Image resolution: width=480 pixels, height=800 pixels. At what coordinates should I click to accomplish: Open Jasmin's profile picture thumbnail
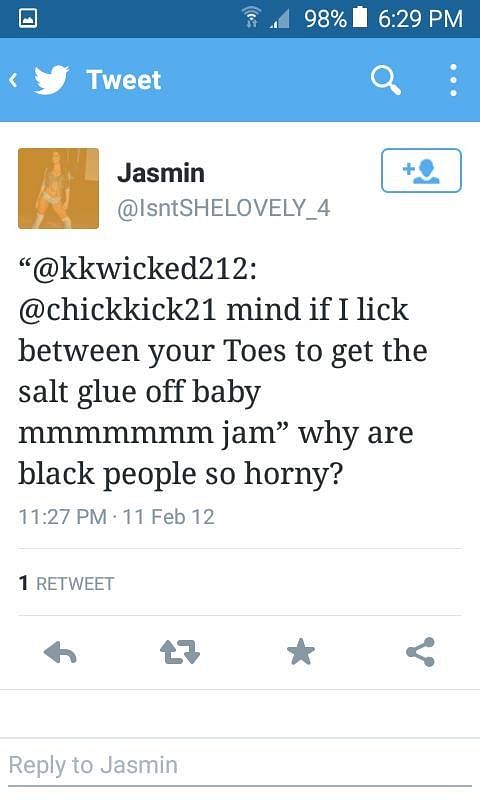click(59, 188)
